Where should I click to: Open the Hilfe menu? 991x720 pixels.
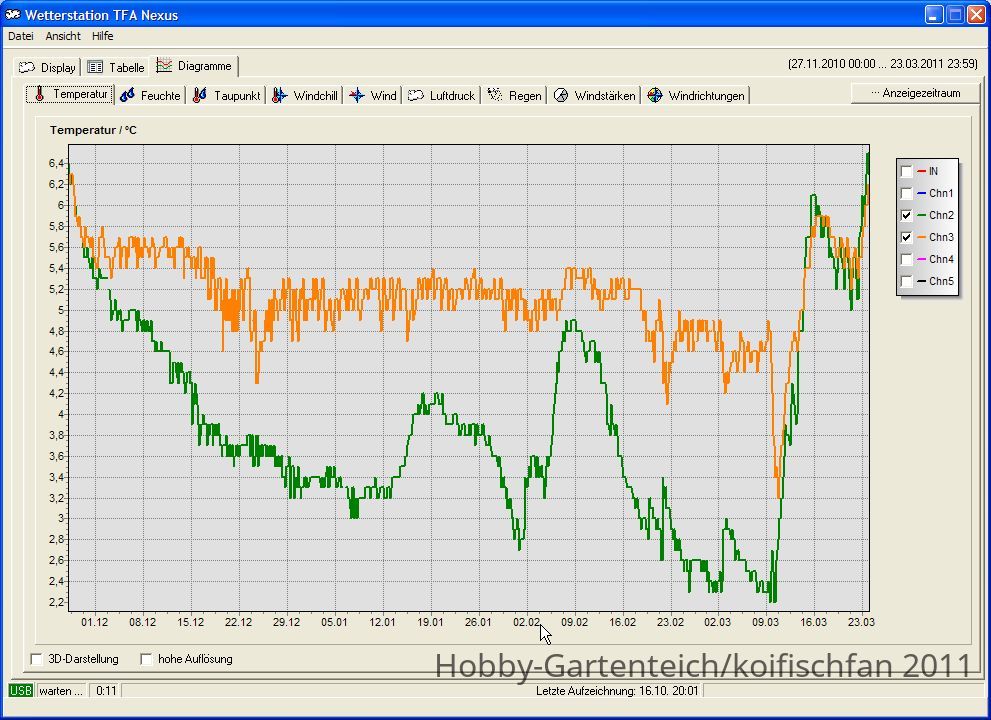click(102, 36)
